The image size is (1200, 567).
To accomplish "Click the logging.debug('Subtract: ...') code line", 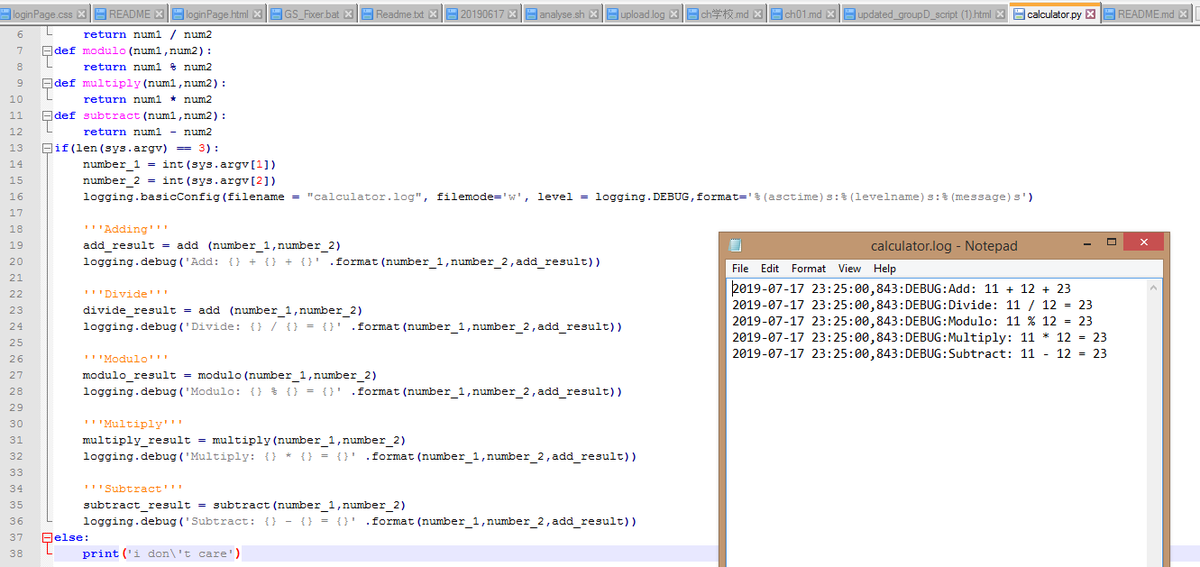I will (360, 521).
